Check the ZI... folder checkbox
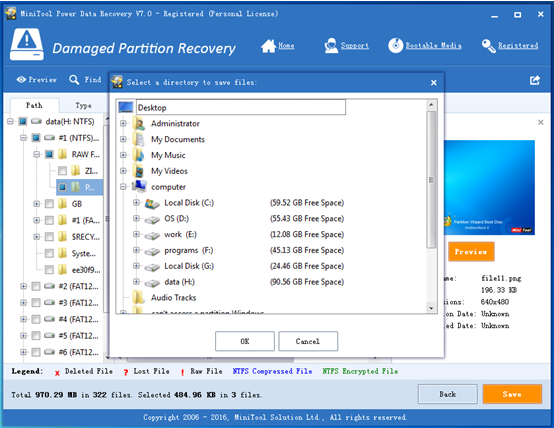This screenshot has height=428, width=554. (62, 171)
